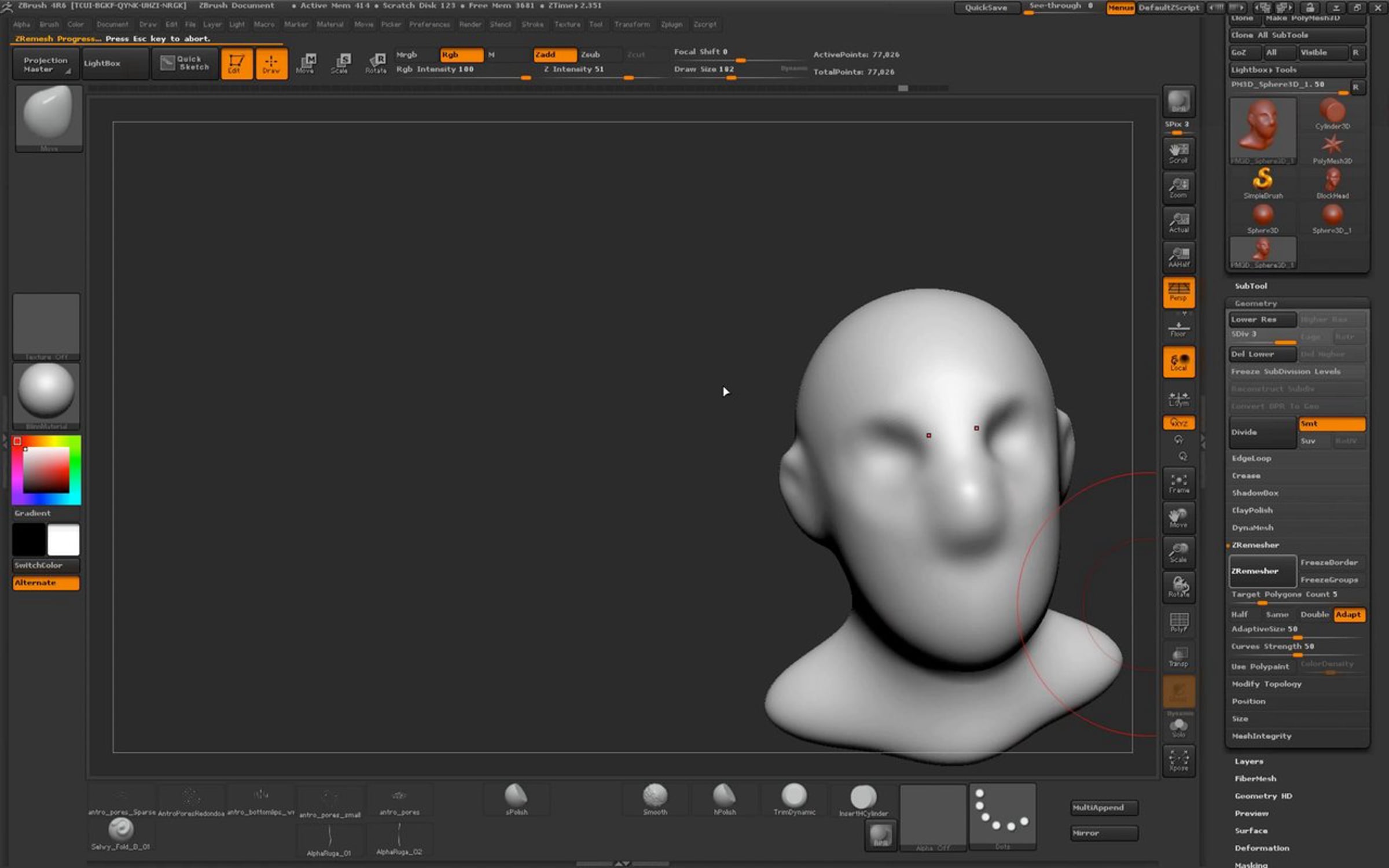Select the hPolish brush

[724, 799]
